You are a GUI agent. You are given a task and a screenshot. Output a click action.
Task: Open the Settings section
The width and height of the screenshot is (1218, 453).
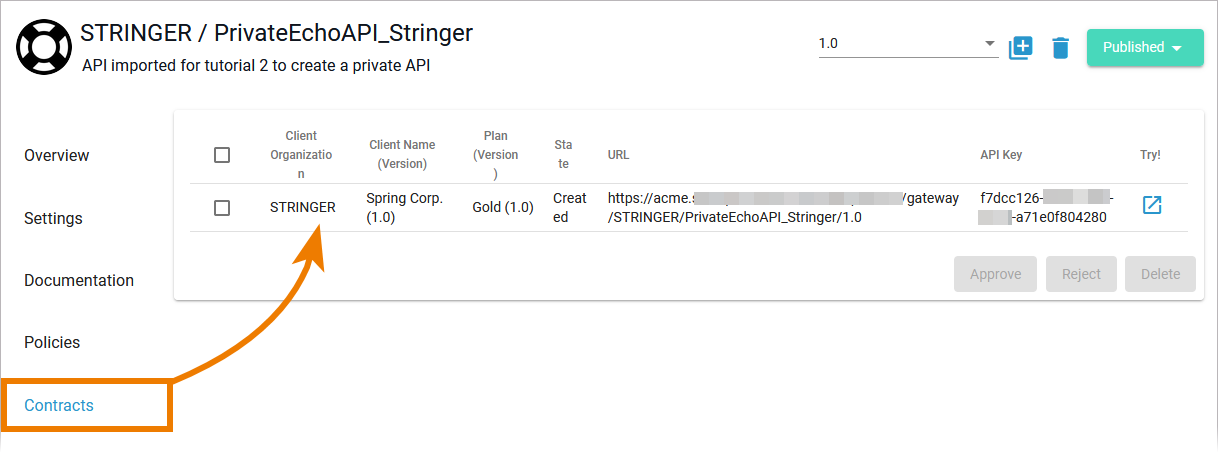53,218
